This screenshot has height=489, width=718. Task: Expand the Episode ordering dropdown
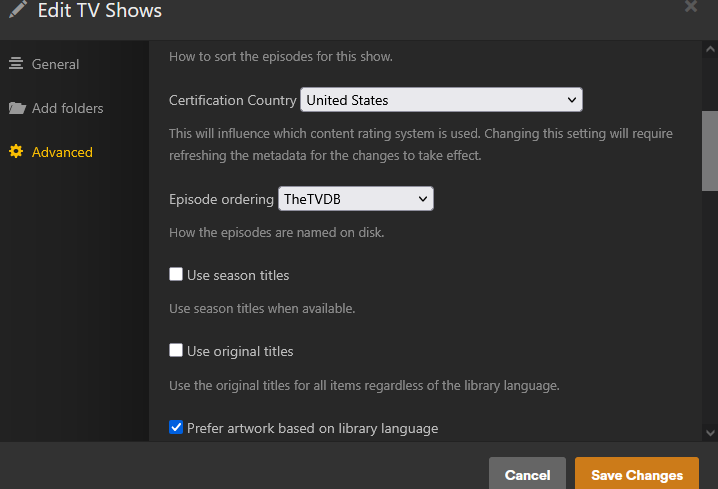pos(355,199)
